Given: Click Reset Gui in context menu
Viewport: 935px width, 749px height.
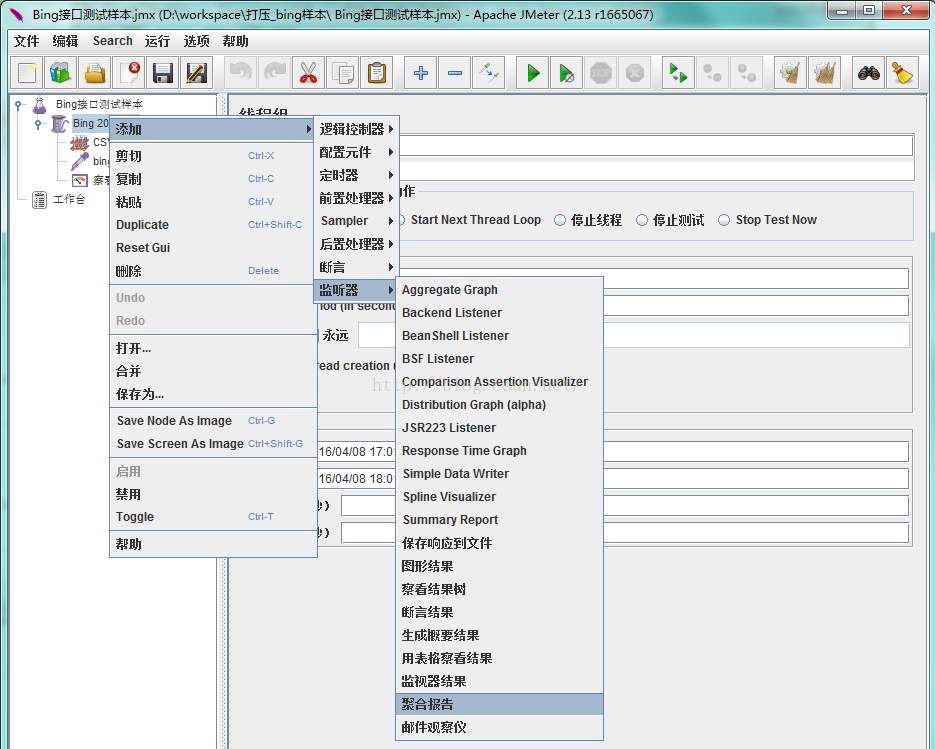Looking at the screenshot, I should click(213, 247).
